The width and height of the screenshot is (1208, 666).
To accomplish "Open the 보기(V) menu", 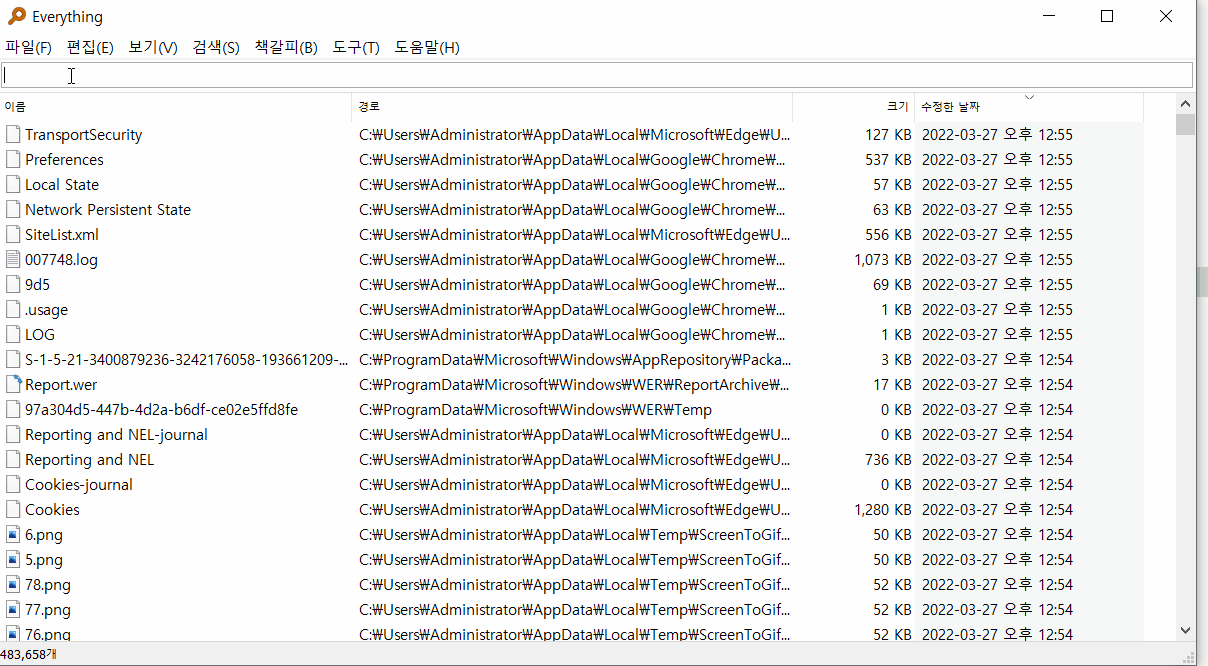I will coord(153,47).
